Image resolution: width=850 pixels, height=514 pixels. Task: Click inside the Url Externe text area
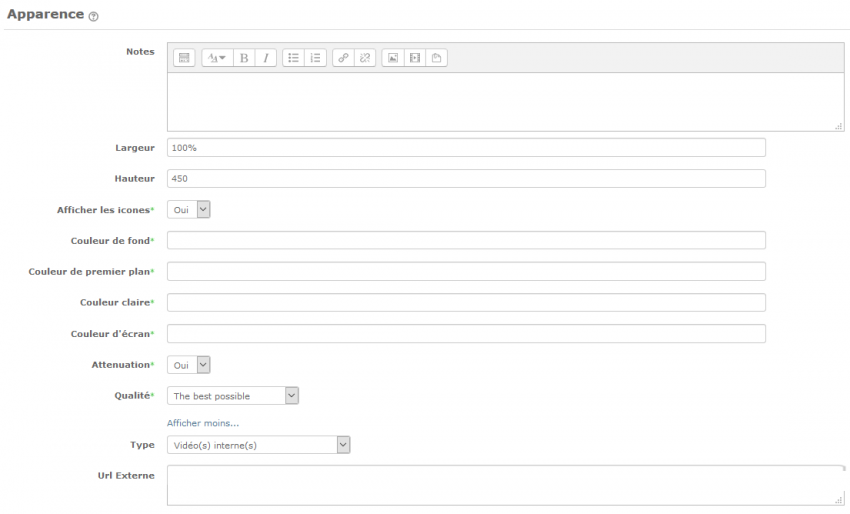505,484
